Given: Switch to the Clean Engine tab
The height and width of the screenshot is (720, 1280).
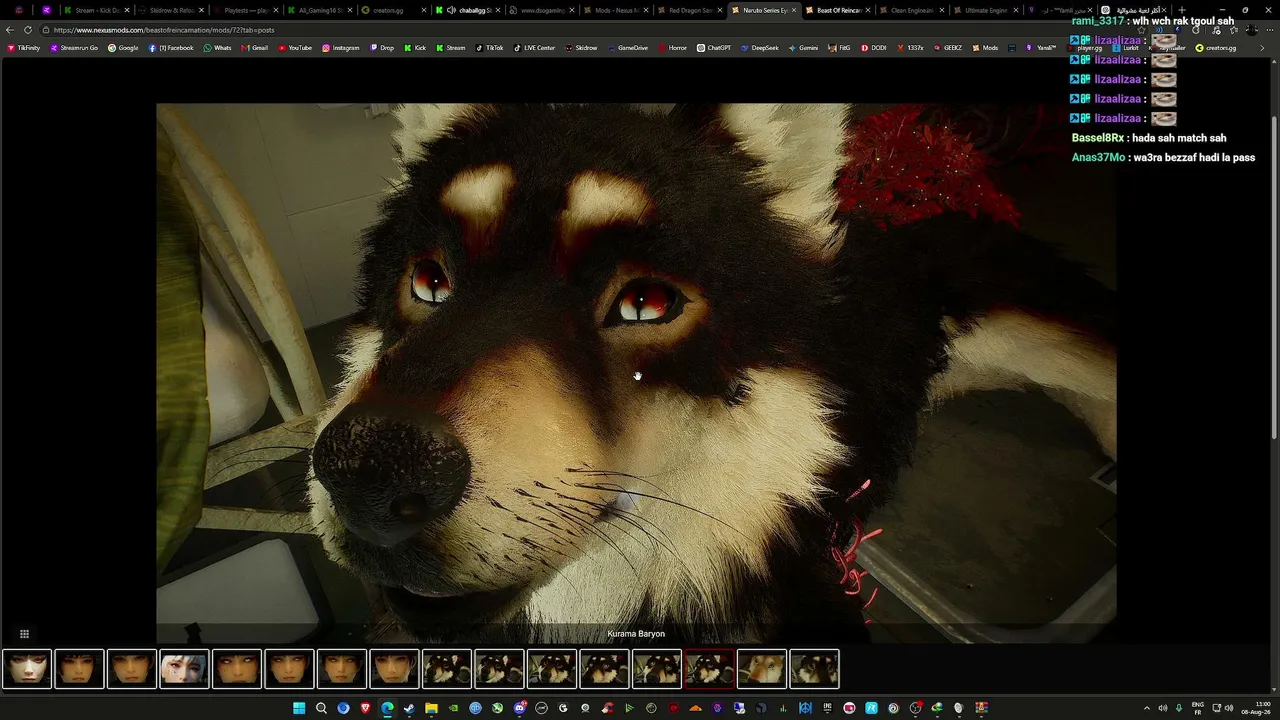Looking at the screenshot, I should [912, 10].
